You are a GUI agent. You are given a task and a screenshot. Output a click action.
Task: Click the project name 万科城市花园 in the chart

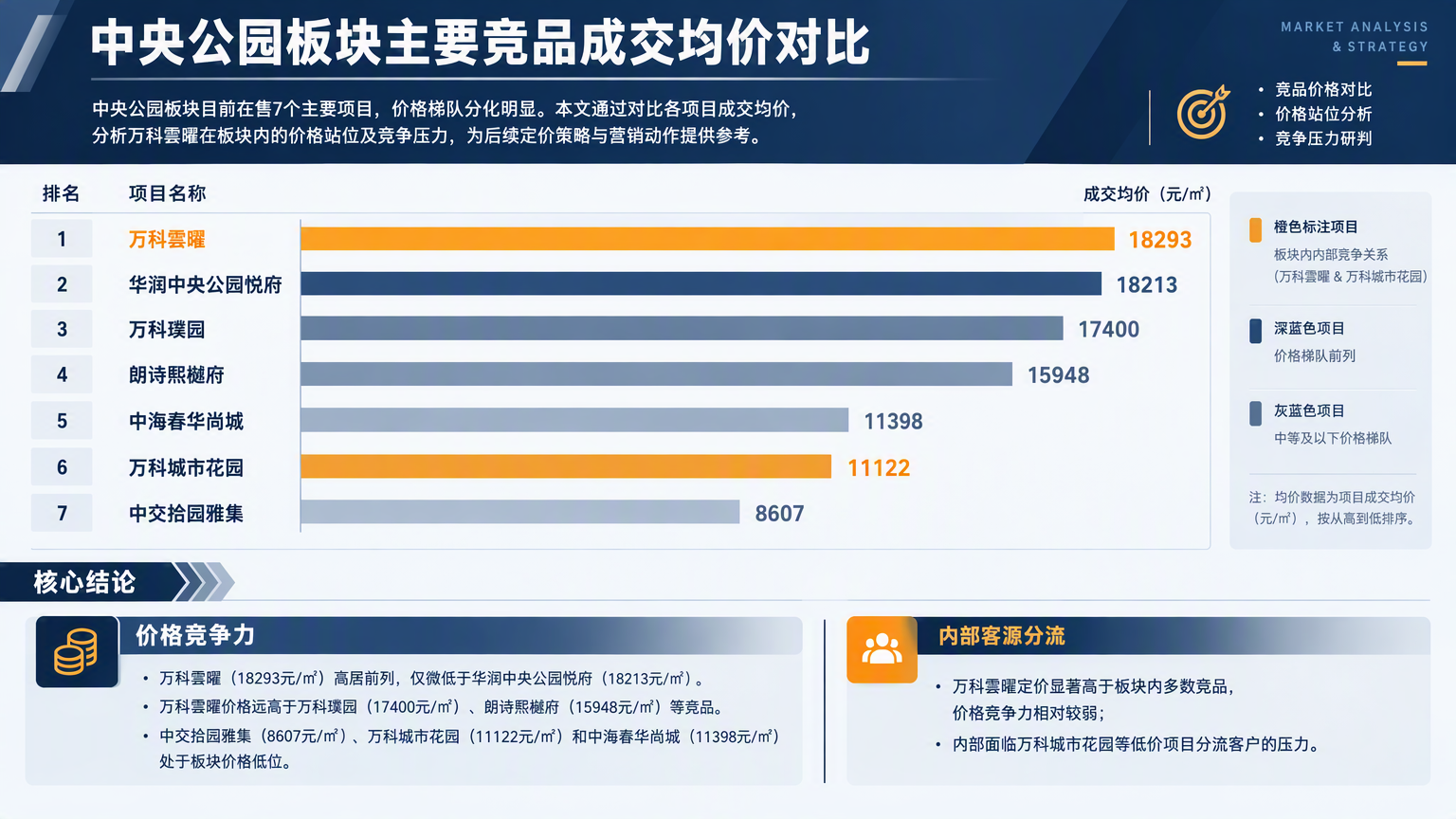pos(186,467)
